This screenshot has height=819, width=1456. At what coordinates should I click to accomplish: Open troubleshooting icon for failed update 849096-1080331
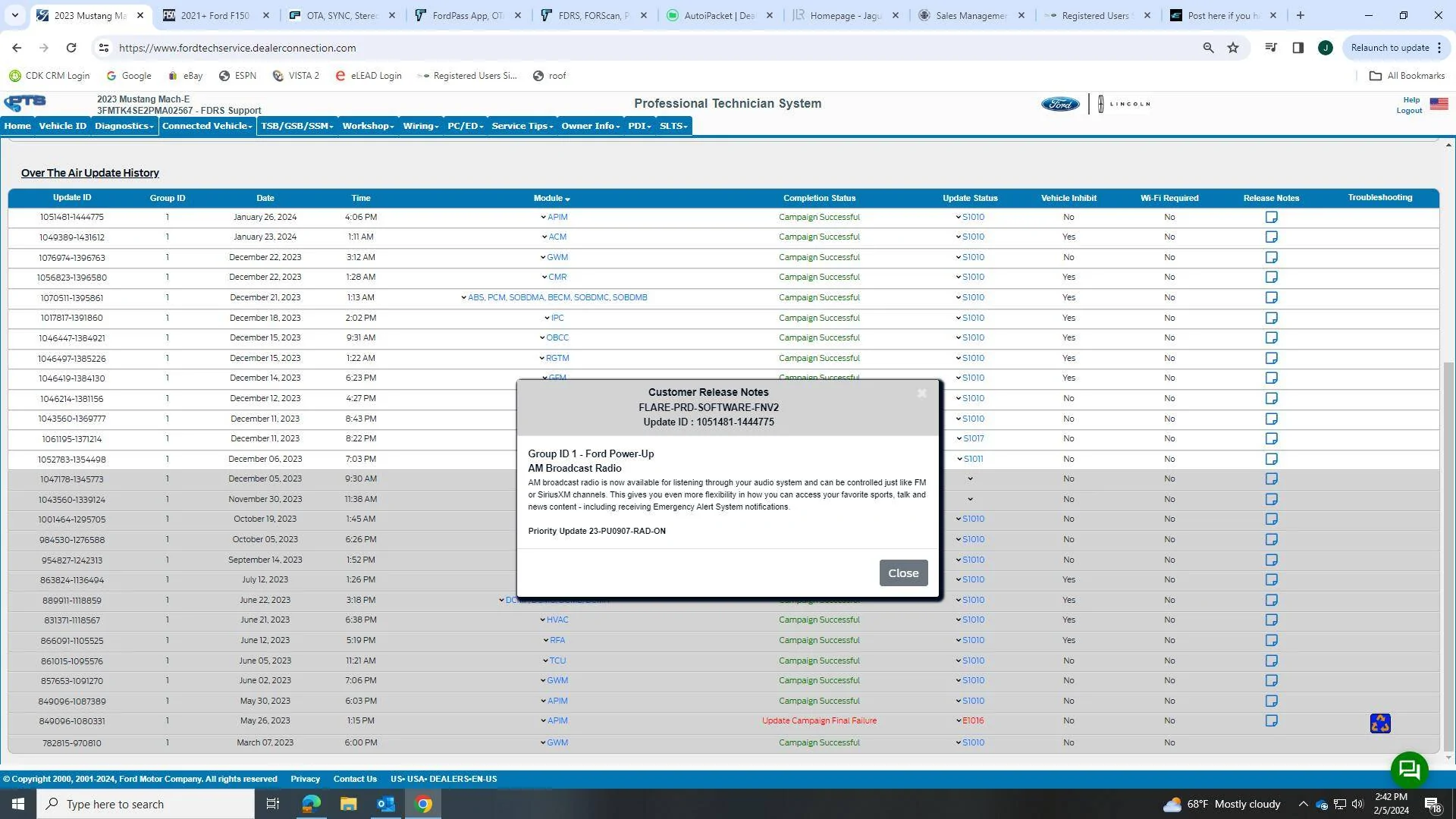(1380, 723)
